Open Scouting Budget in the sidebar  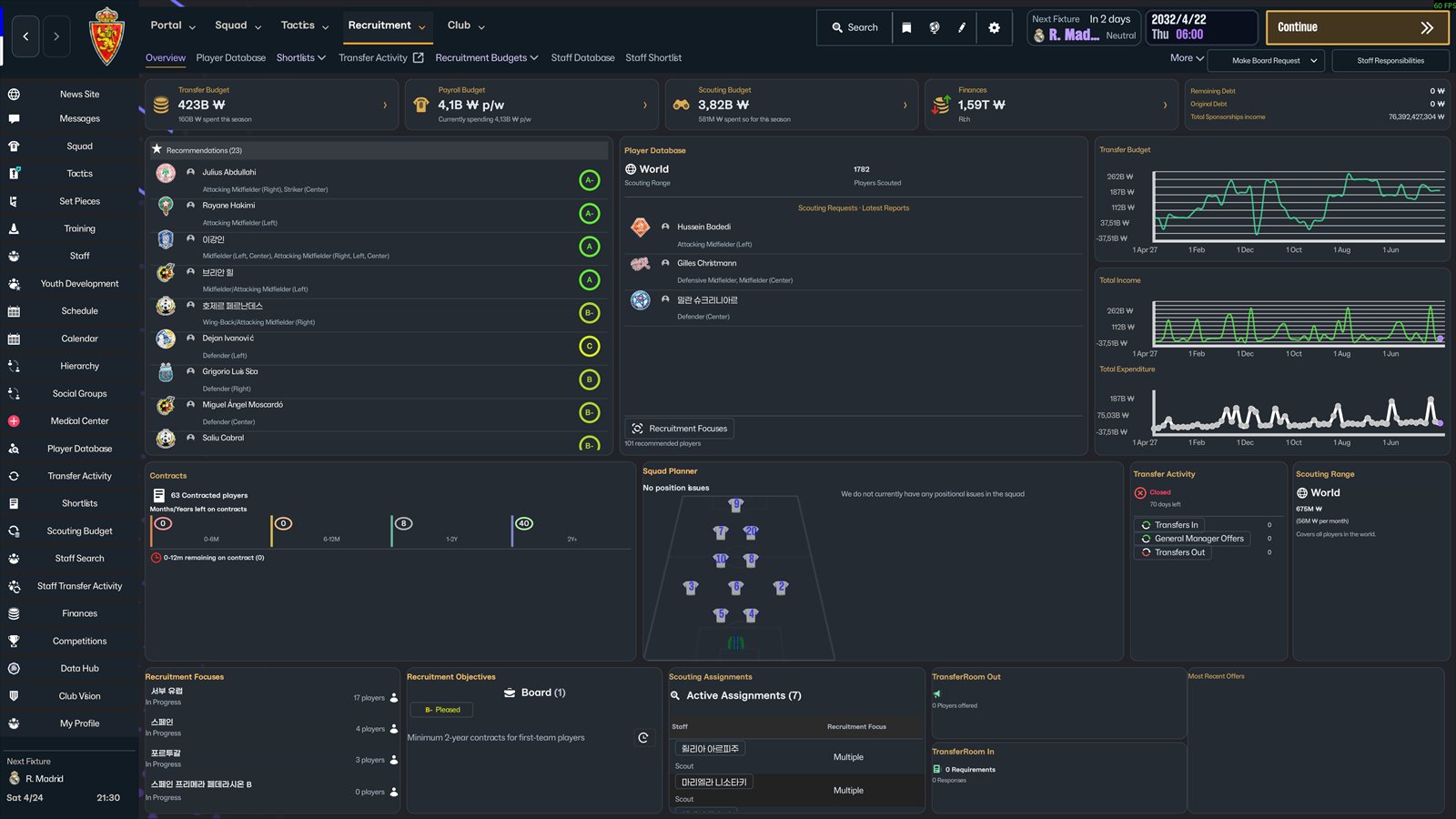80,531
